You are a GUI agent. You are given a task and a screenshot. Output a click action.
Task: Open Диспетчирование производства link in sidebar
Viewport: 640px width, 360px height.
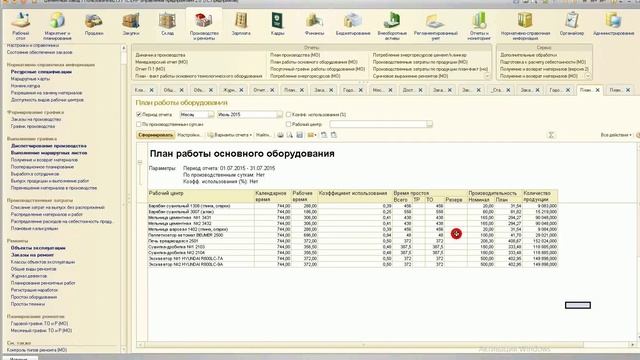tap(49, 146)
